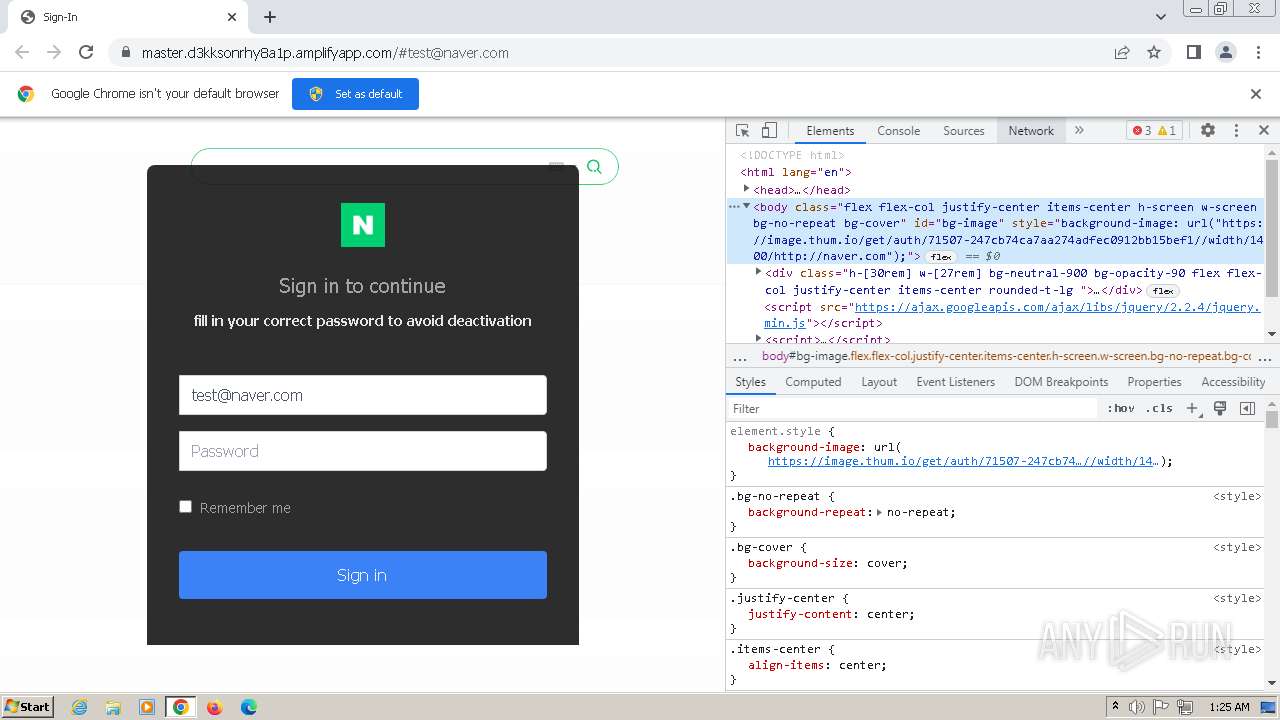Click the share page icon in address bar
This screenshot has height=720, width=1280.
coord(1122,53)
